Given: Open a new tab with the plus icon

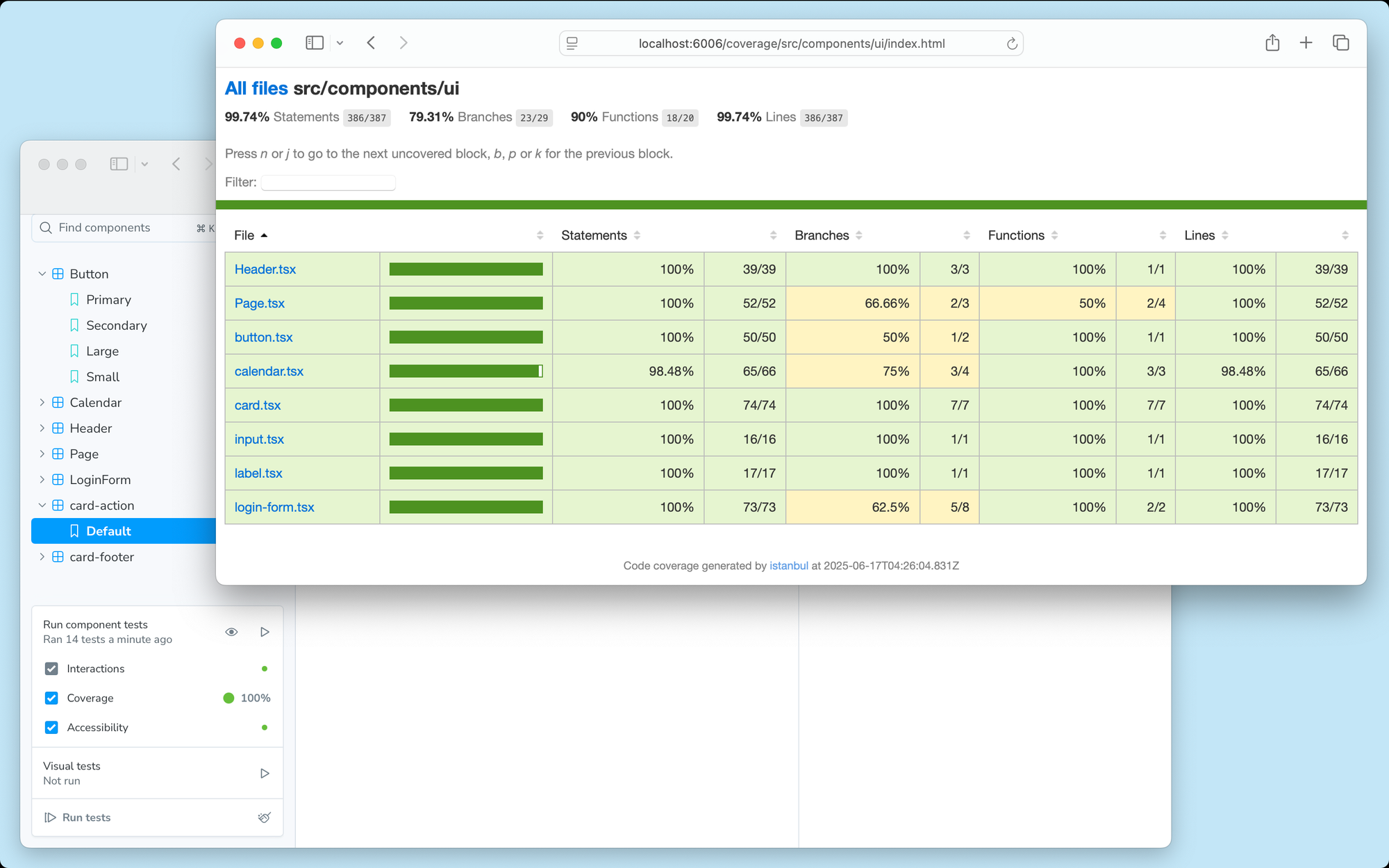Looking at the screenshot, I should click(1306, 42).
